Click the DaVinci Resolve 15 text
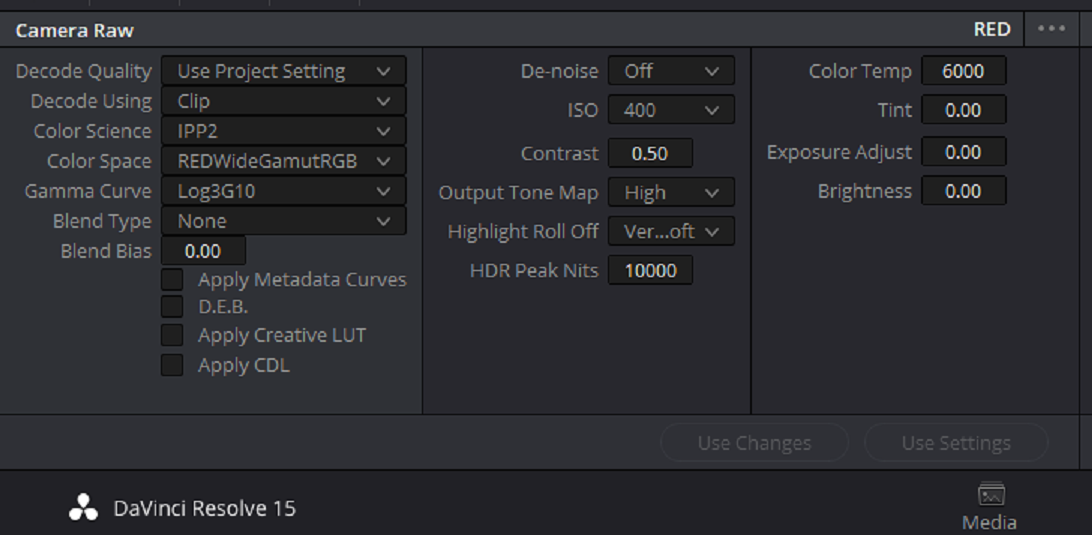Image resolution: width=1092 pixels, height=535 pixels. point(205,509)
